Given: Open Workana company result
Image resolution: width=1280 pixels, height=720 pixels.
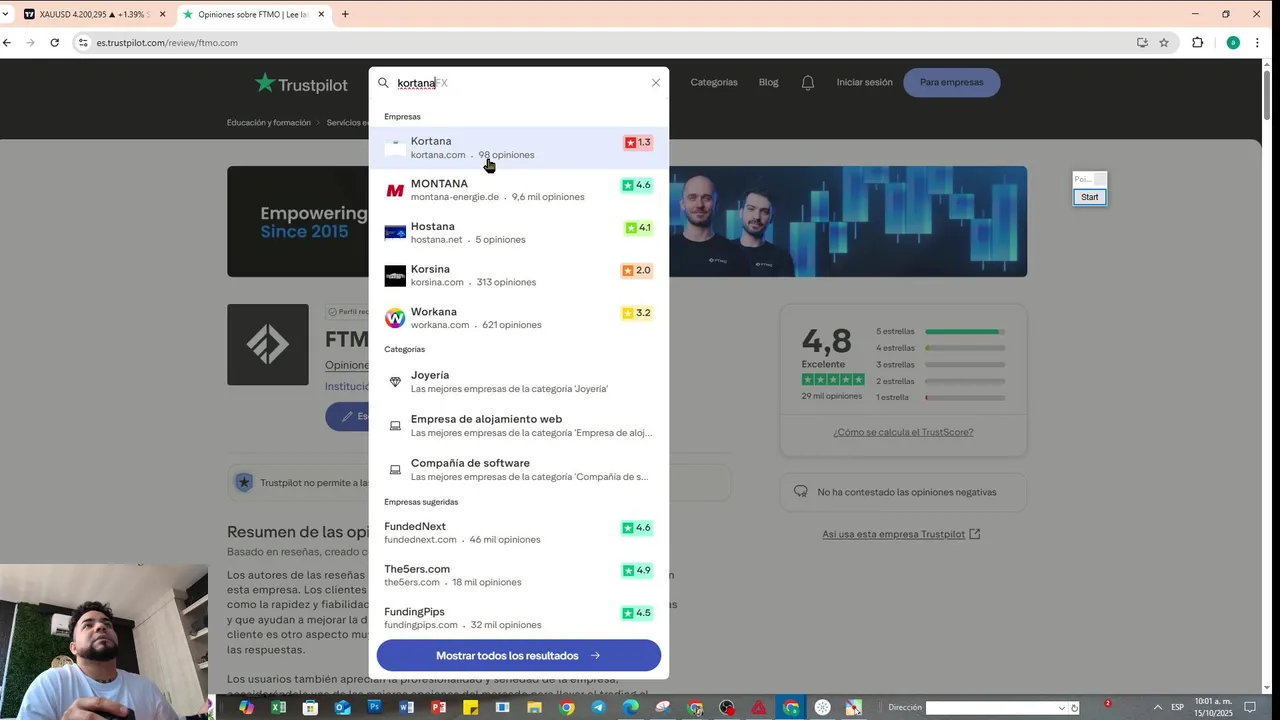Looking at the screenshot, I should pyautogui.click(x=519, y=318).
